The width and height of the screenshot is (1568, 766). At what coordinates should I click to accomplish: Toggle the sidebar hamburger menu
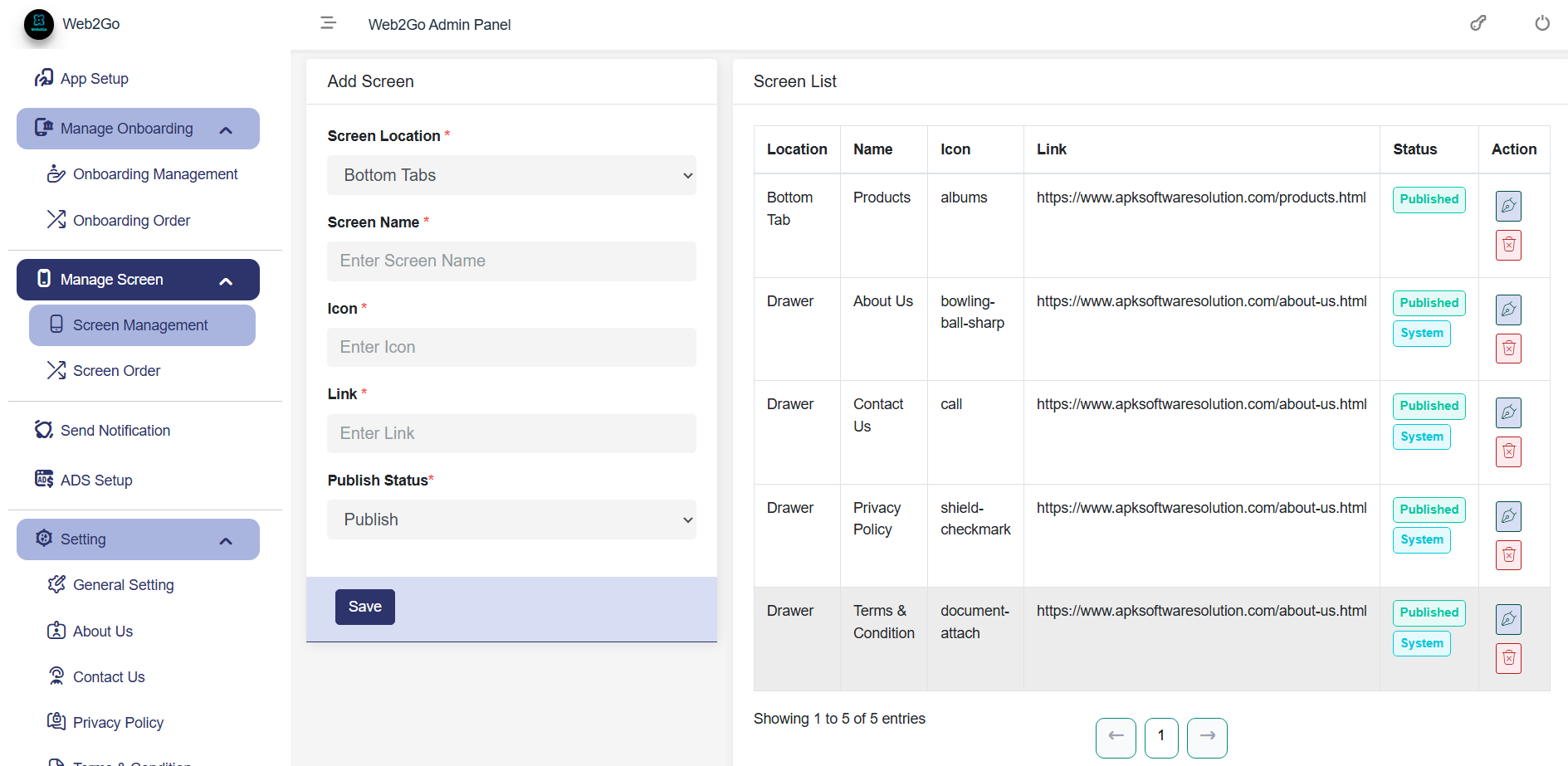click(x=328, y=23)
